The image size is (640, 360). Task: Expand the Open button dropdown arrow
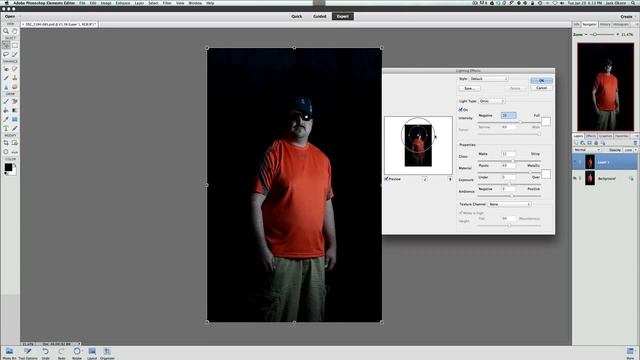pyautogui.click(x=20, y=17)
